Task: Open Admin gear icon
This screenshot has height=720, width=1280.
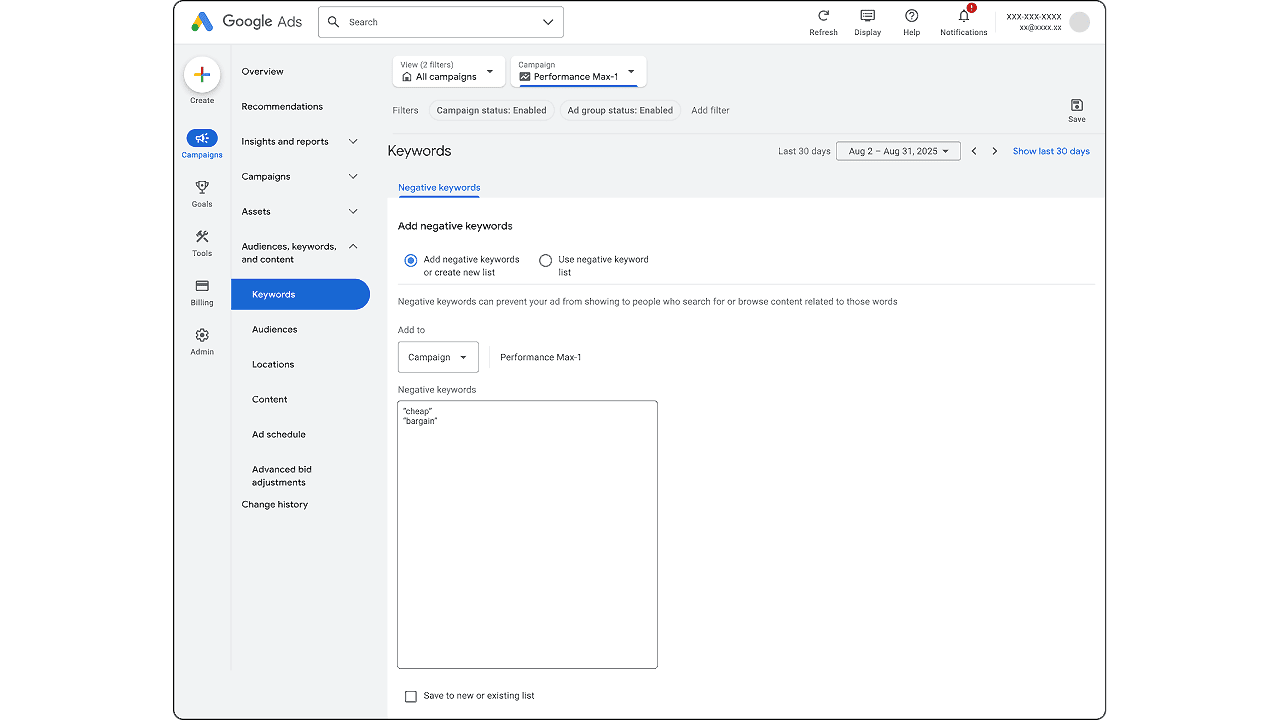Action: coord(202,336)
